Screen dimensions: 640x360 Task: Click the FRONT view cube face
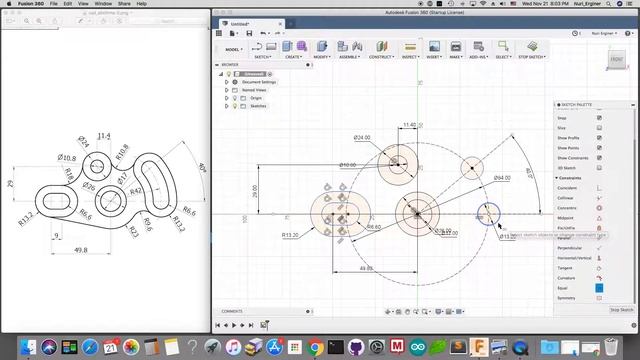[616, 59]
